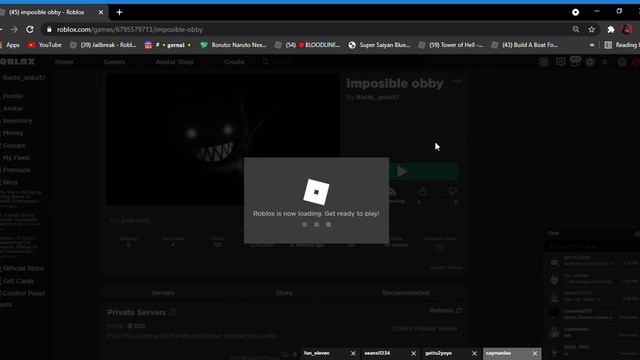Open a new browser tab

click(119, 12)
